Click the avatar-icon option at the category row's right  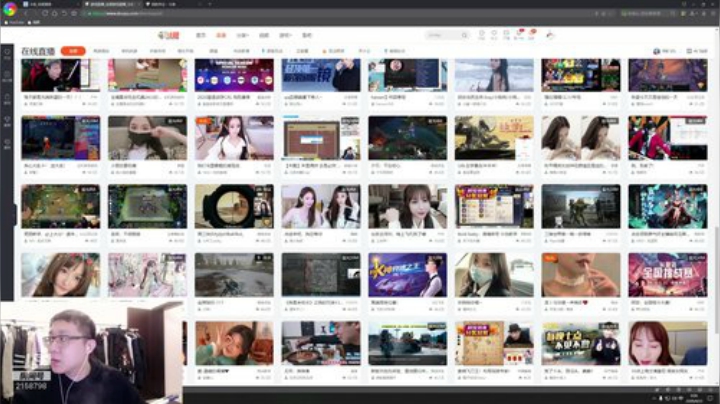point(664,51)
